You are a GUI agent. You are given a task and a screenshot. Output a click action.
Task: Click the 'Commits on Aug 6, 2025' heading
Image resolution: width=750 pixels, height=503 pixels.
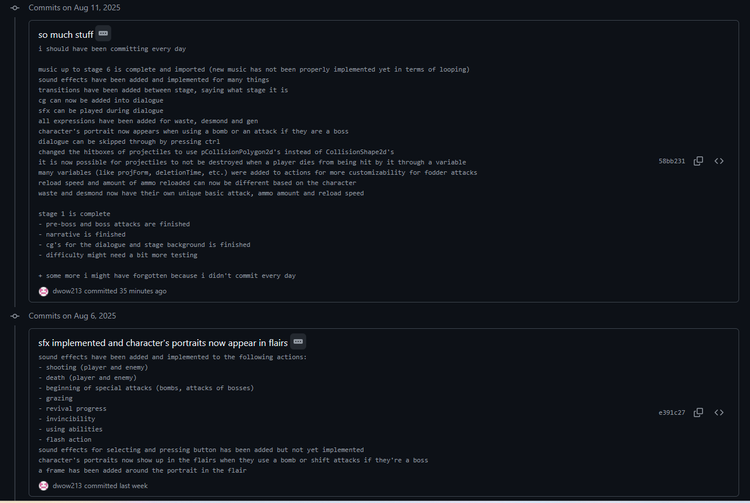[x=72, y=316]
